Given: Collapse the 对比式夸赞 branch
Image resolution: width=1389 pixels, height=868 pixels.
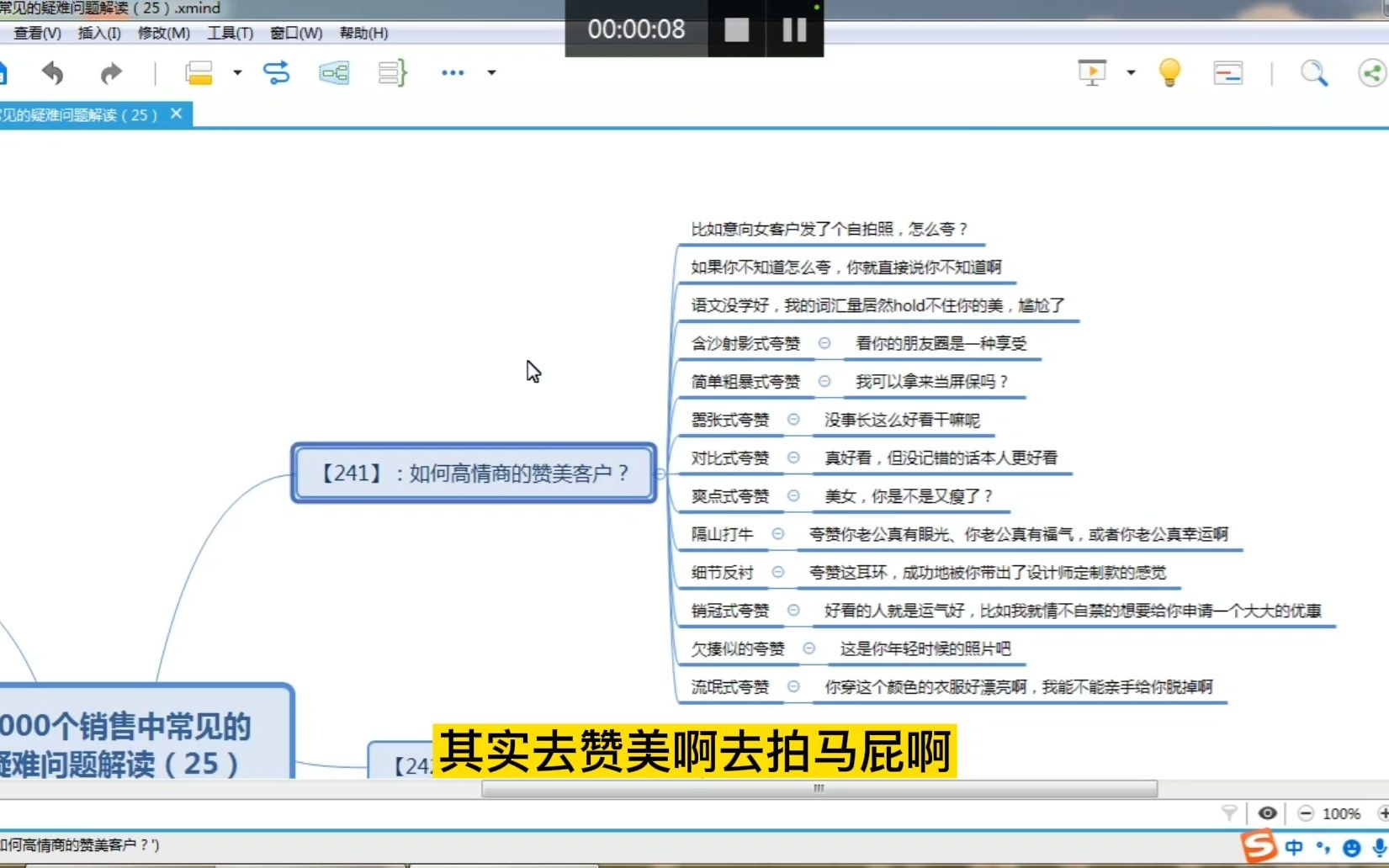Looking at the screenshot, I should (793, 458).
